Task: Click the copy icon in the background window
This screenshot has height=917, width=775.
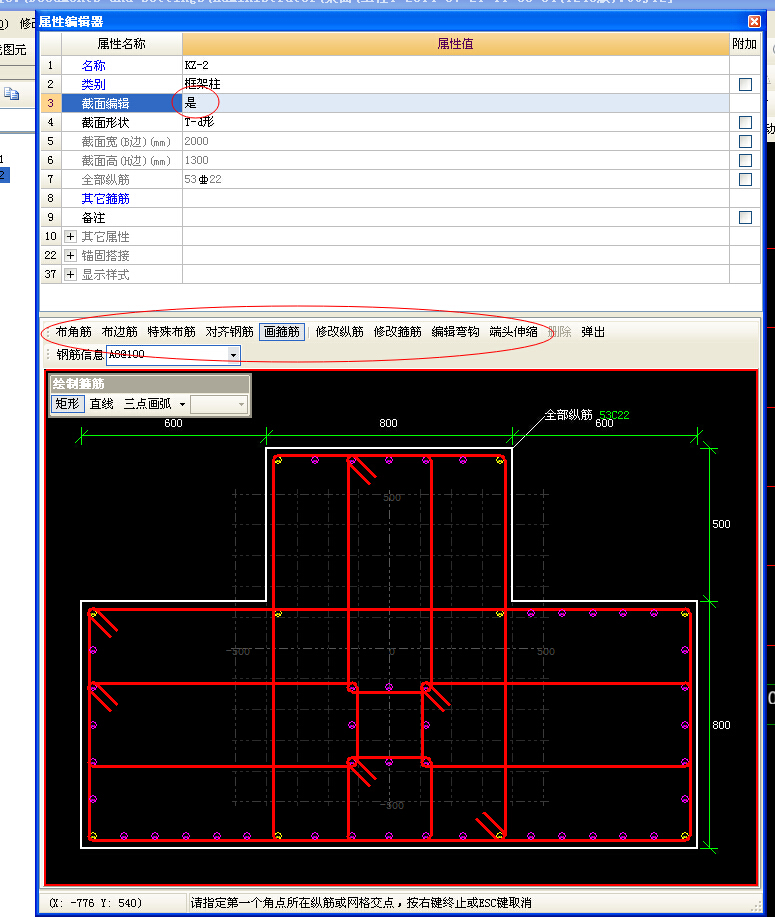Action: coord(12,94)
